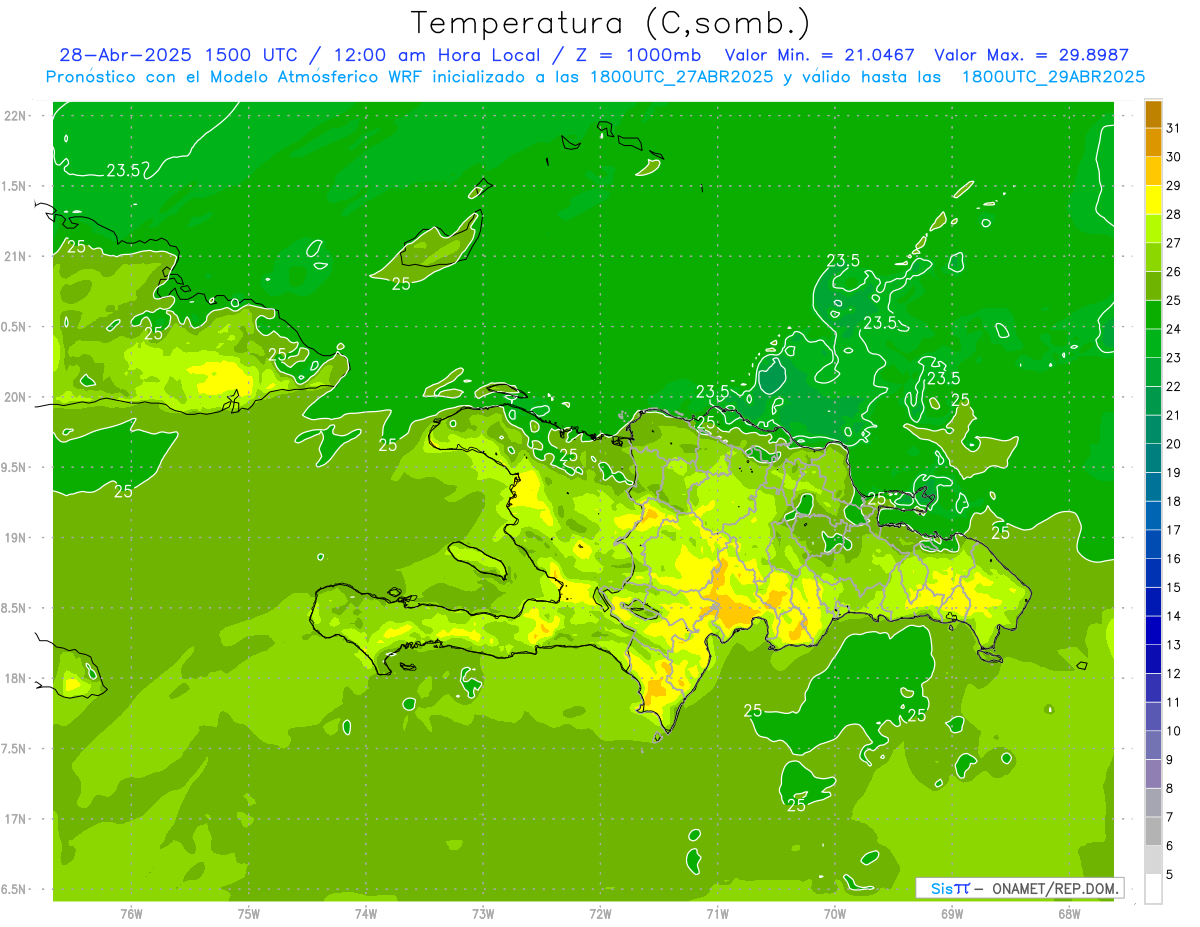Click colorbar label '18'
Screen dimensions: 1200x927
click(1173, 501)
